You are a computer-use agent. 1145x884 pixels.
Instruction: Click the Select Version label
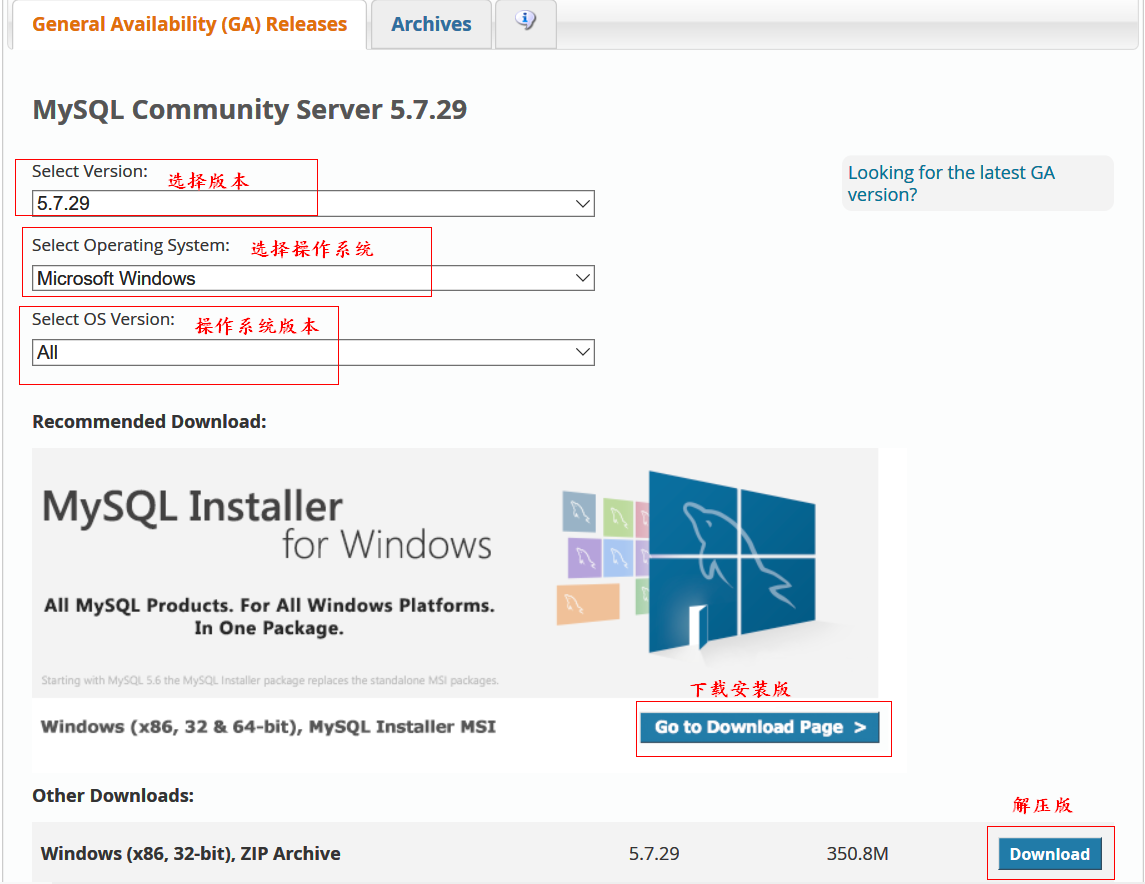pyautogui.click(x=90, y=172)
